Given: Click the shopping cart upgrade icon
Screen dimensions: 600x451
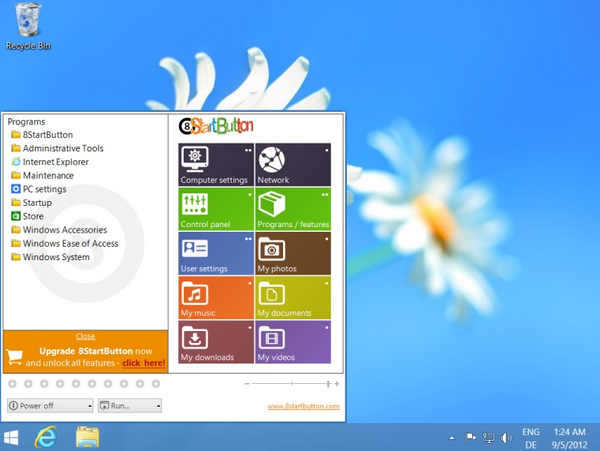Looking at the screenshot, I should [x=15, y=357].
